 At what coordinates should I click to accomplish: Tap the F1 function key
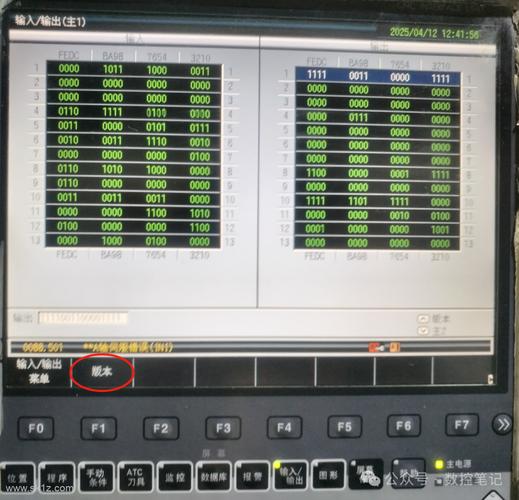(x=99, y=428)
